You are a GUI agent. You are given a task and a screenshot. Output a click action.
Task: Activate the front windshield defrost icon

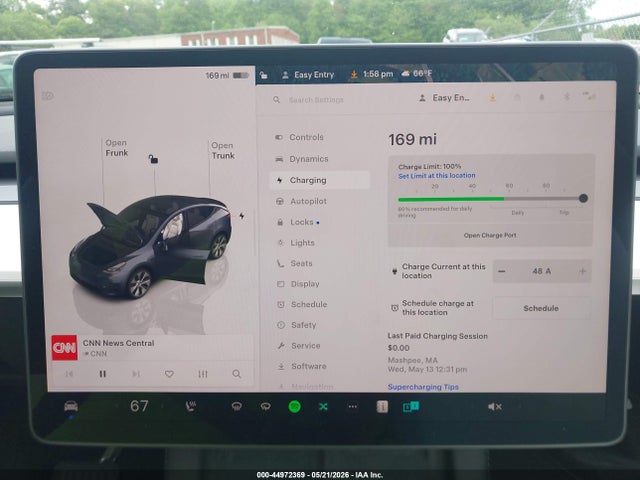tap(236, 406)
